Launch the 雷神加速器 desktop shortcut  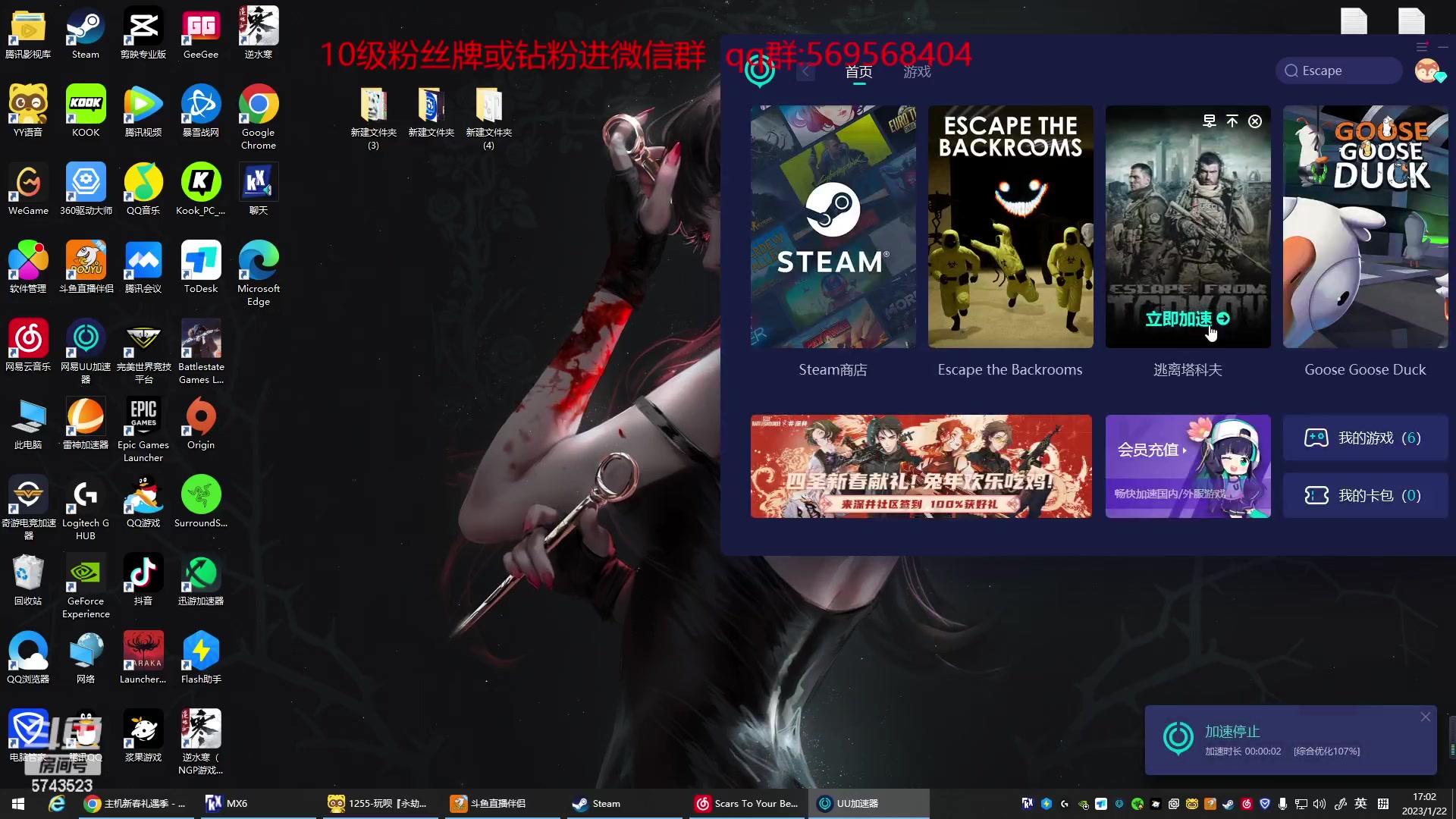[x=86, y=423]
